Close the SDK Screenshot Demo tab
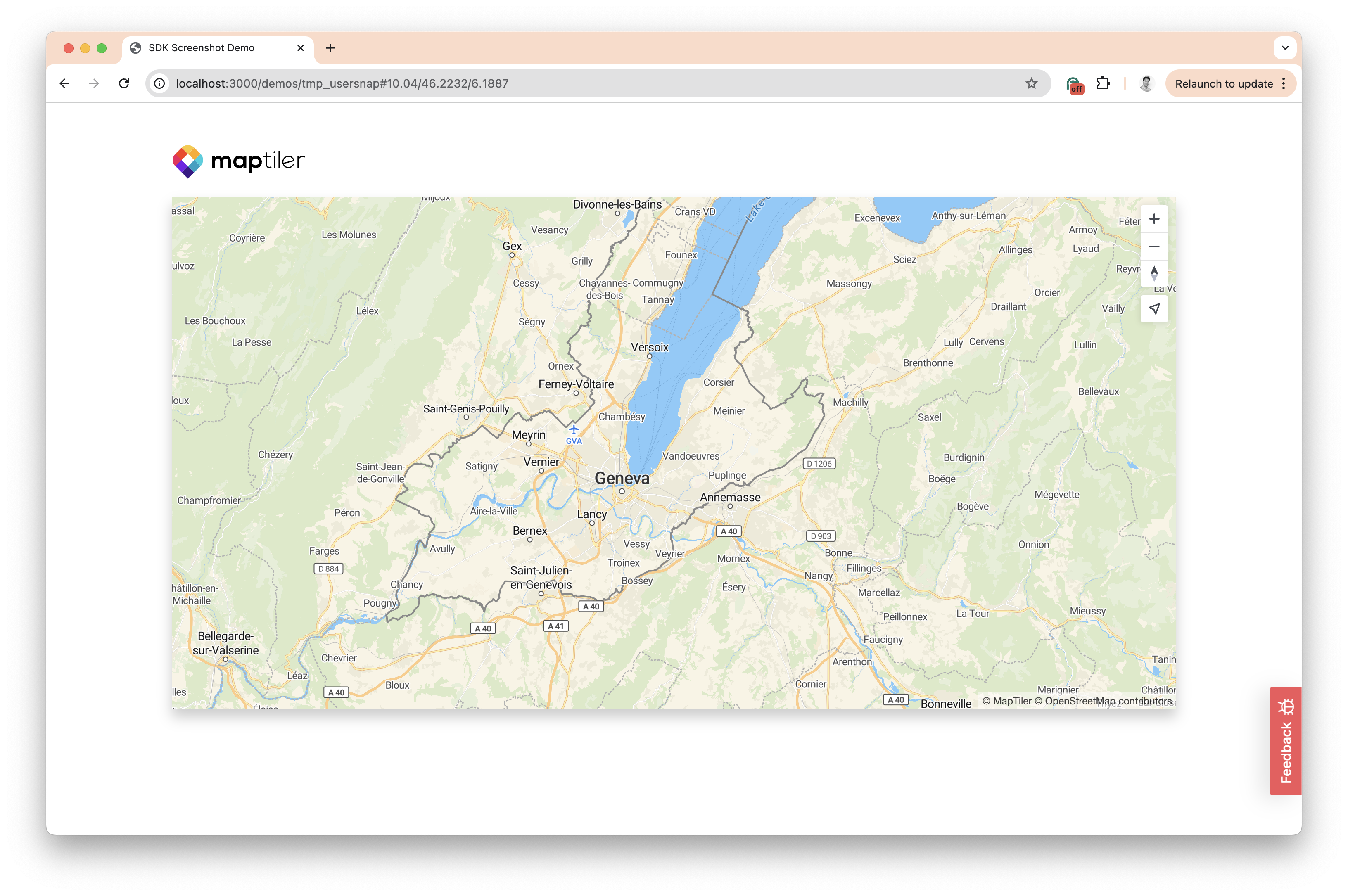The image size is (1348, 896). point(301,48)
